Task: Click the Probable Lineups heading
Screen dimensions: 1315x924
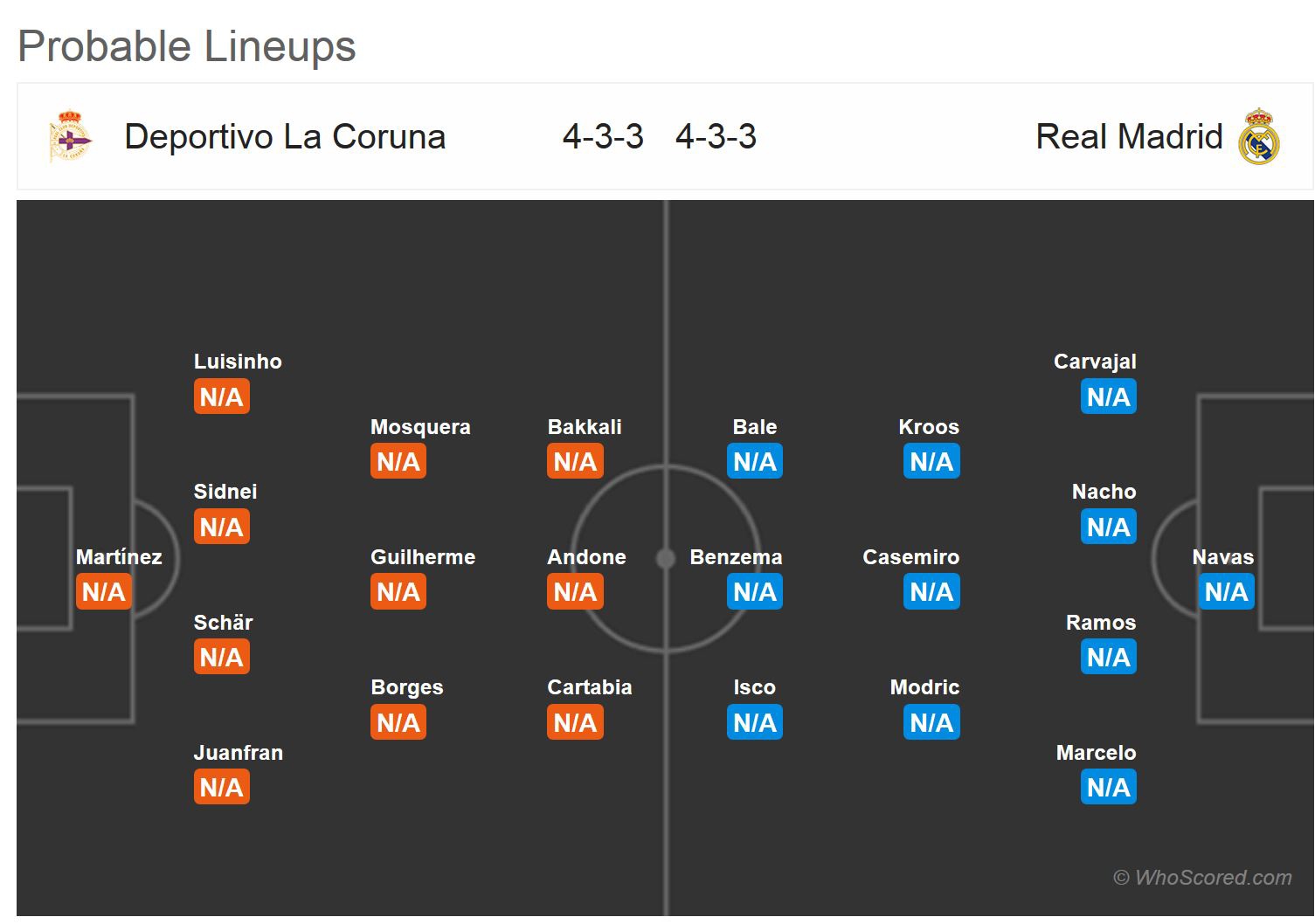Action: coord(187,46)
